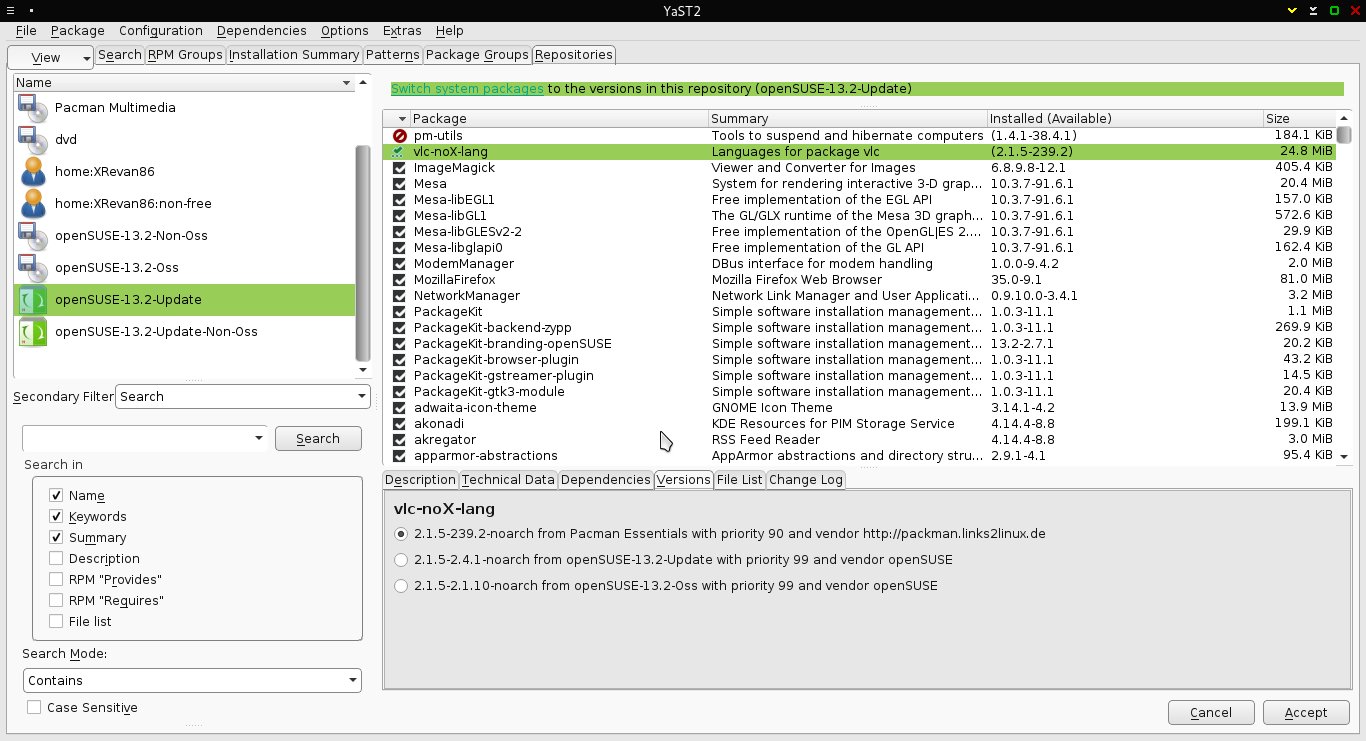Image resolution: width=1366 pixels, height=741 pixels.
Task: Focus the search text input field
Action: (137, 438)
